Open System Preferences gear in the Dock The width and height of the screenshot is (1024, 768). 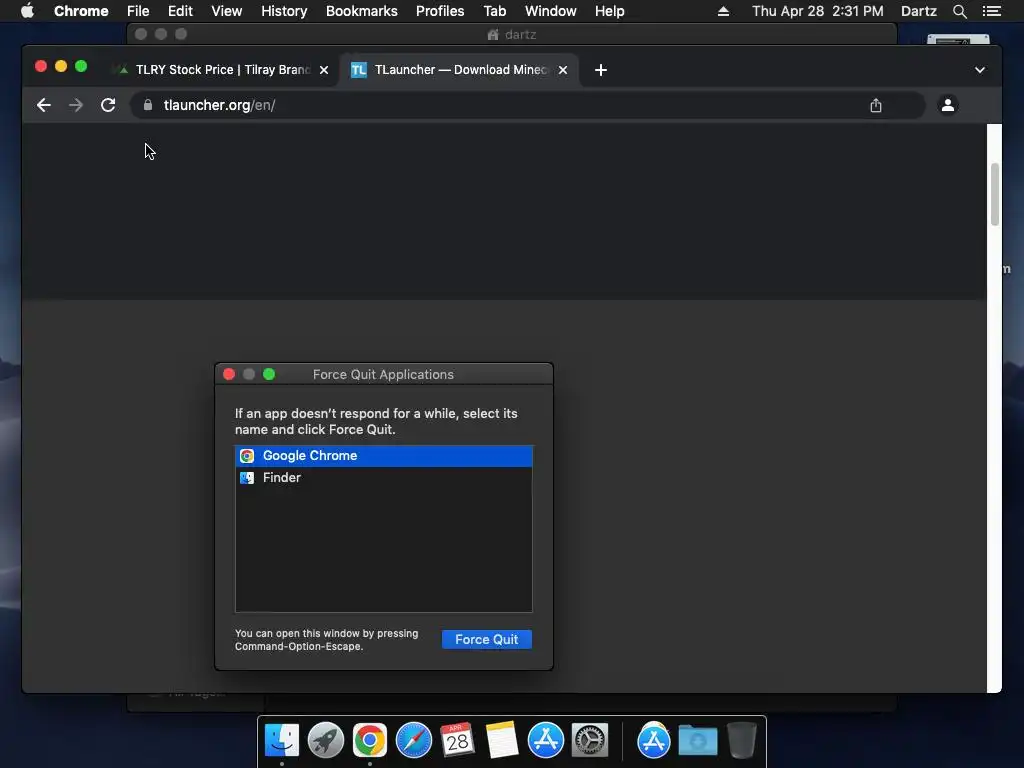pos(590,740)
